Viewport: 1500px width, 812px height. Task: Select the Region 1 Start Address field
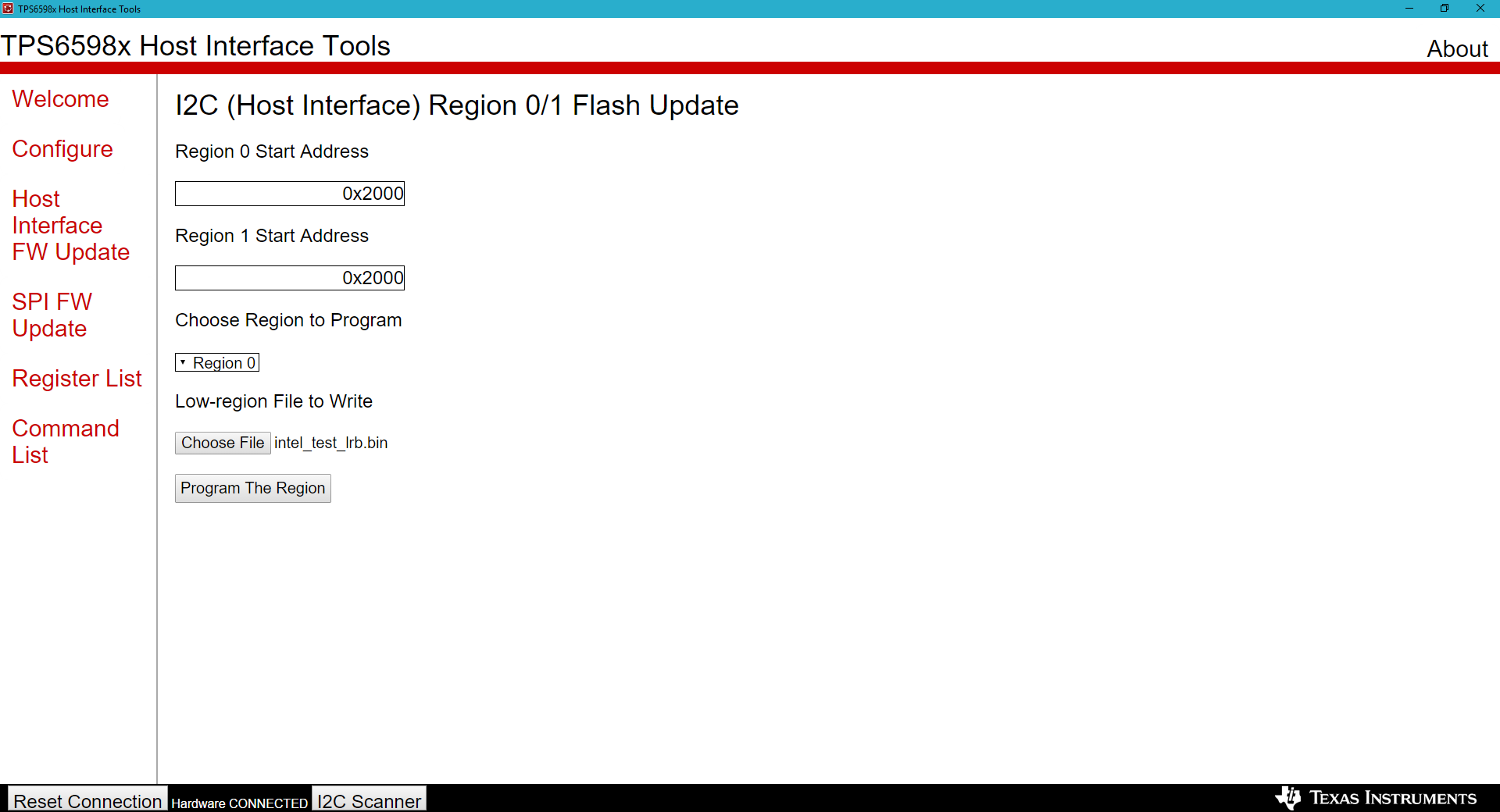(289, 277)
